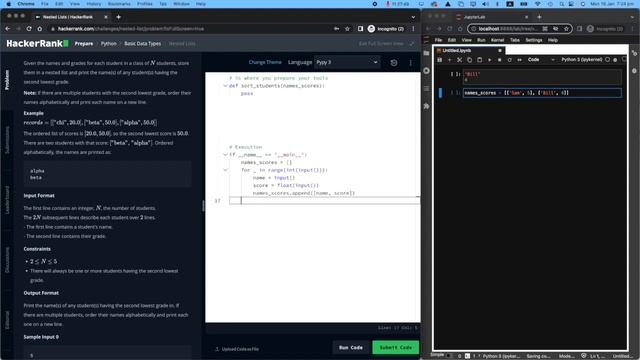Open the Python breadcrumb link
Viewport: 640px width, 360px height.
[109, 44]
